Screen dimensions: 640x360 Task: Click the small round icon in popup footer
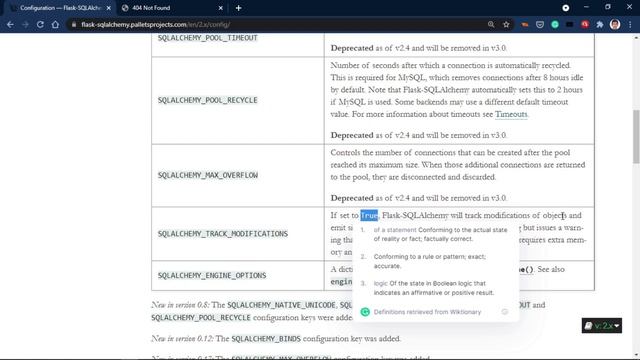coord(504,312)
